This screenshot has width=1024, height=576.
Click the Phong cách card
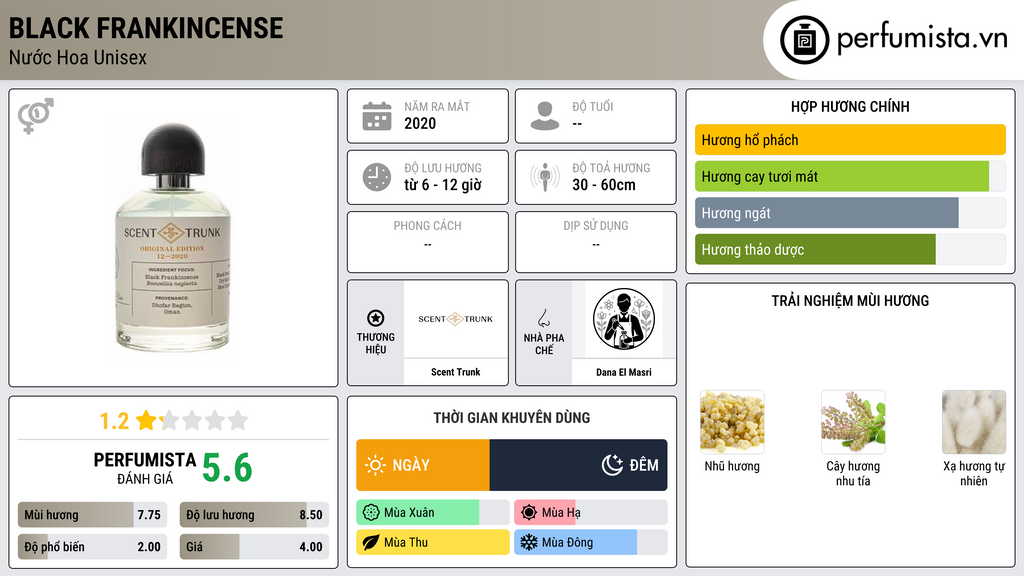[x=428, y=242]
